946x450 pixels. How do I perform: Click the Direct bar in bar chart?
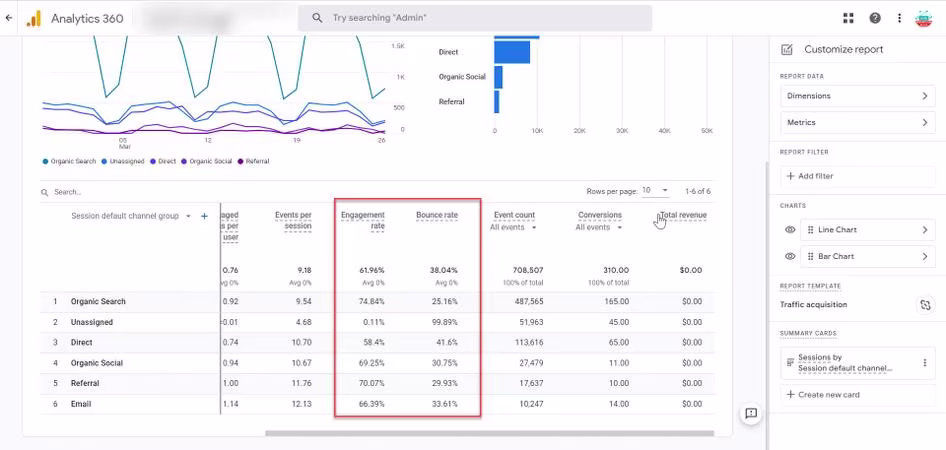tap(512, 52)
